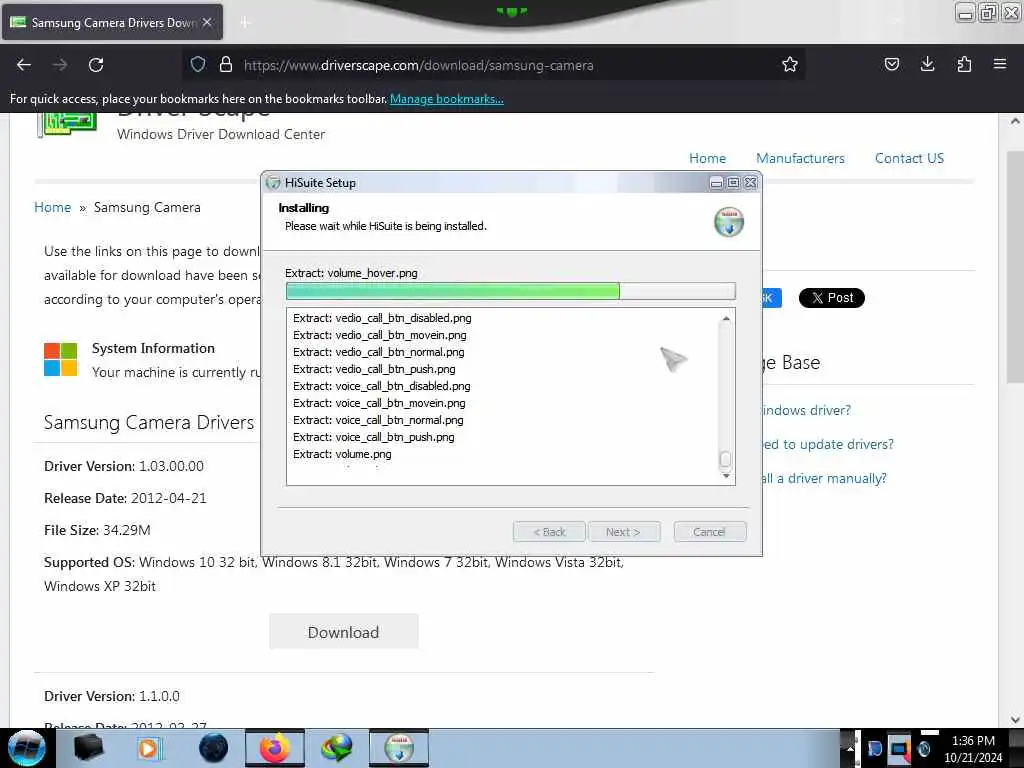Image resolution: width=1024 pixels, height=768 pixels.
Task: Click the install log scrollbar thumb
Action: (x=726, y=460)
